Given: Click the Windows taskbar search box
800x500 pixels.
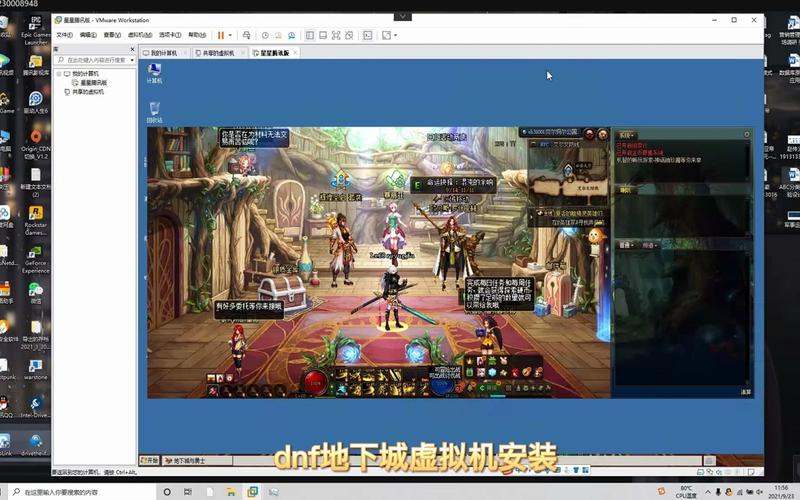Looking at the screenshot, I should pos(82,492).
